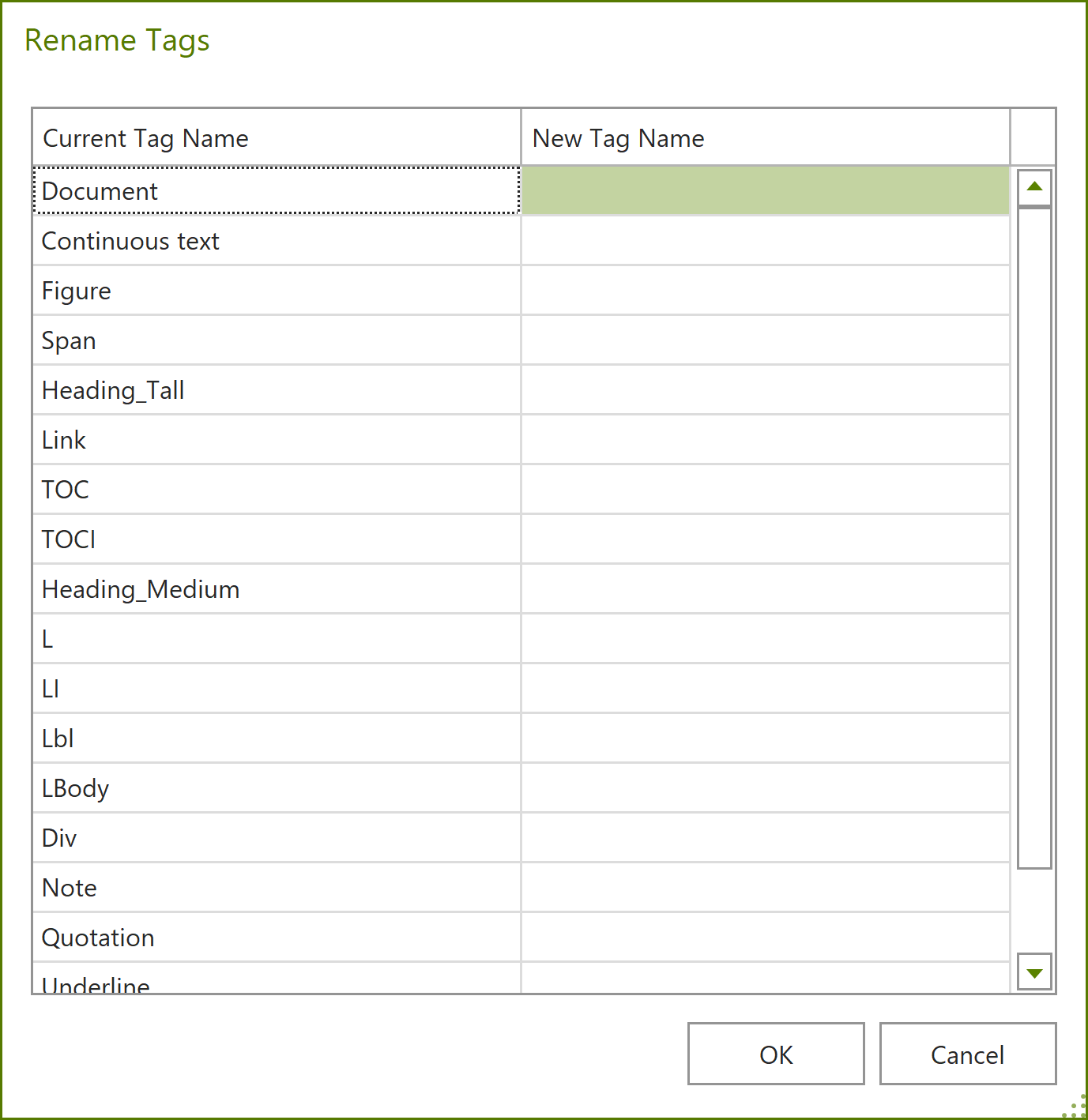1088x1120 pixels.
Task: Edit new tag name for Div
Action: [766, 837]
